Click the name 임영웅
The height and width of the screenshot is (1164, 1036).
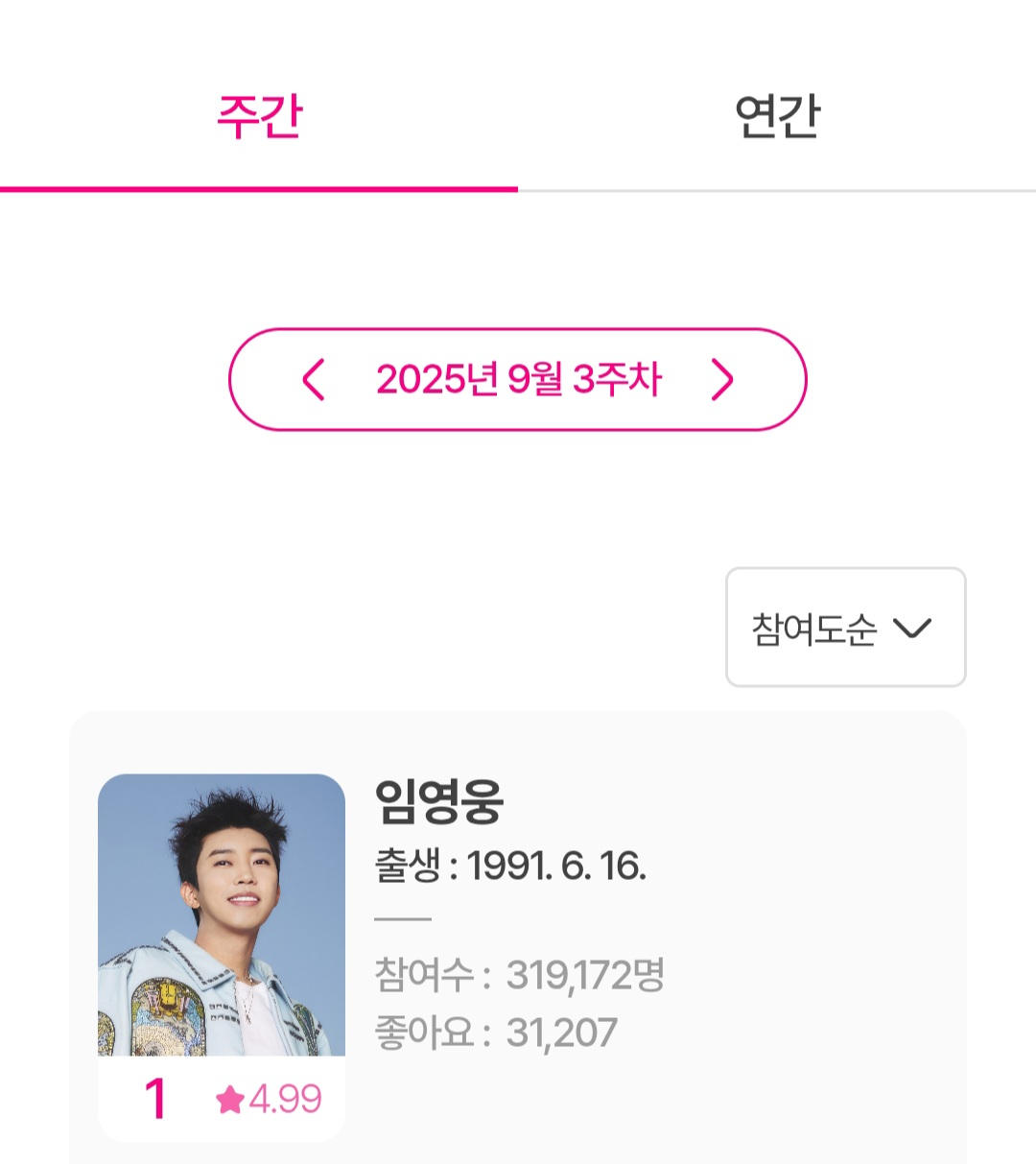[x=438, y=802]
